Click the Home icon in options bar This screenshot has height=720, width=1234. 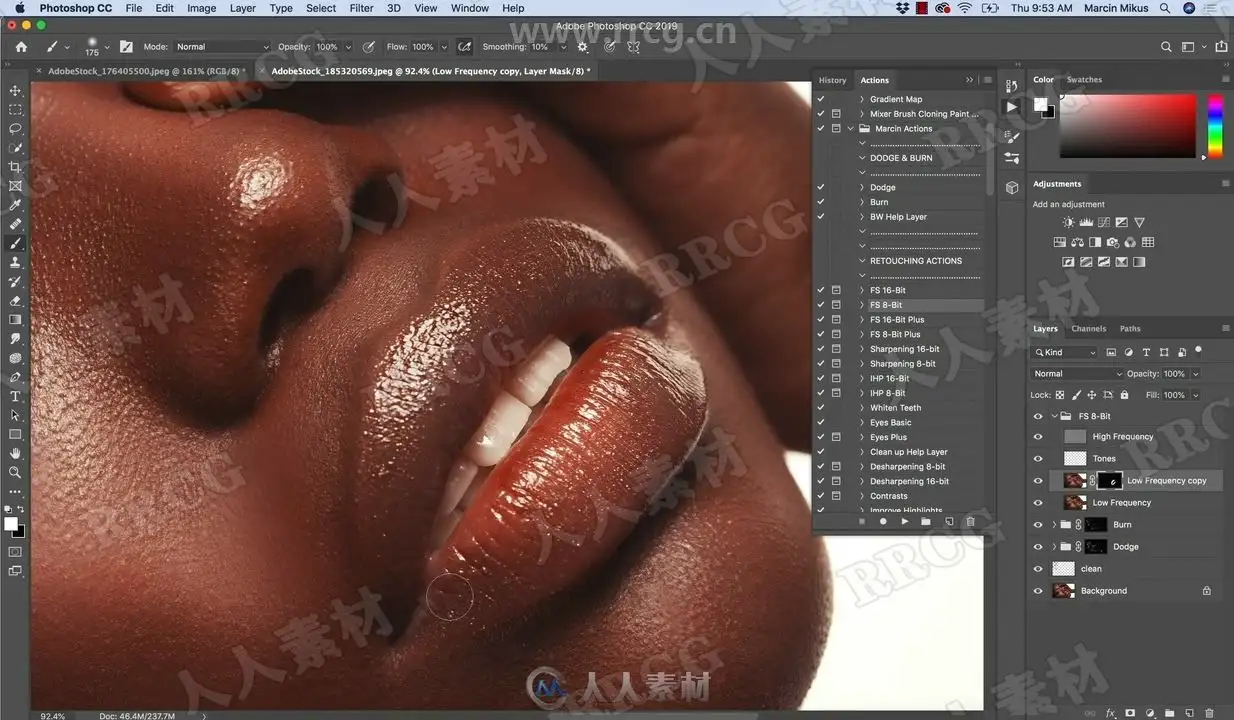coord(21,47)
